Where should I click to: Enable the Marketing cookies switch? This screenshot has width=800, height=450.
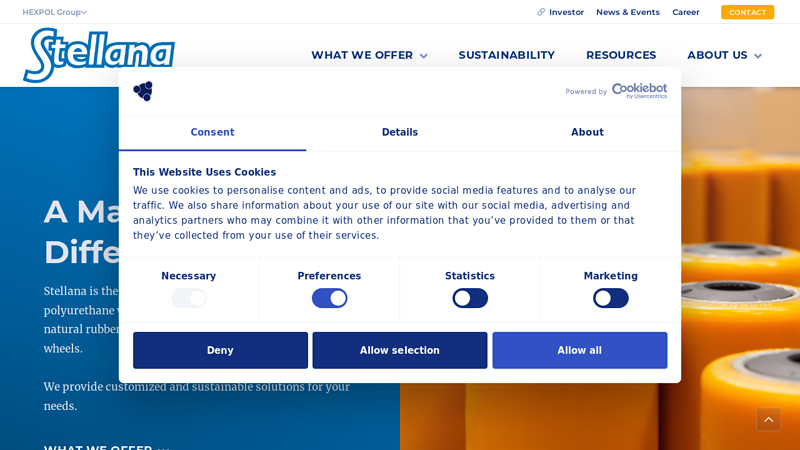click(x=611, y=298)
